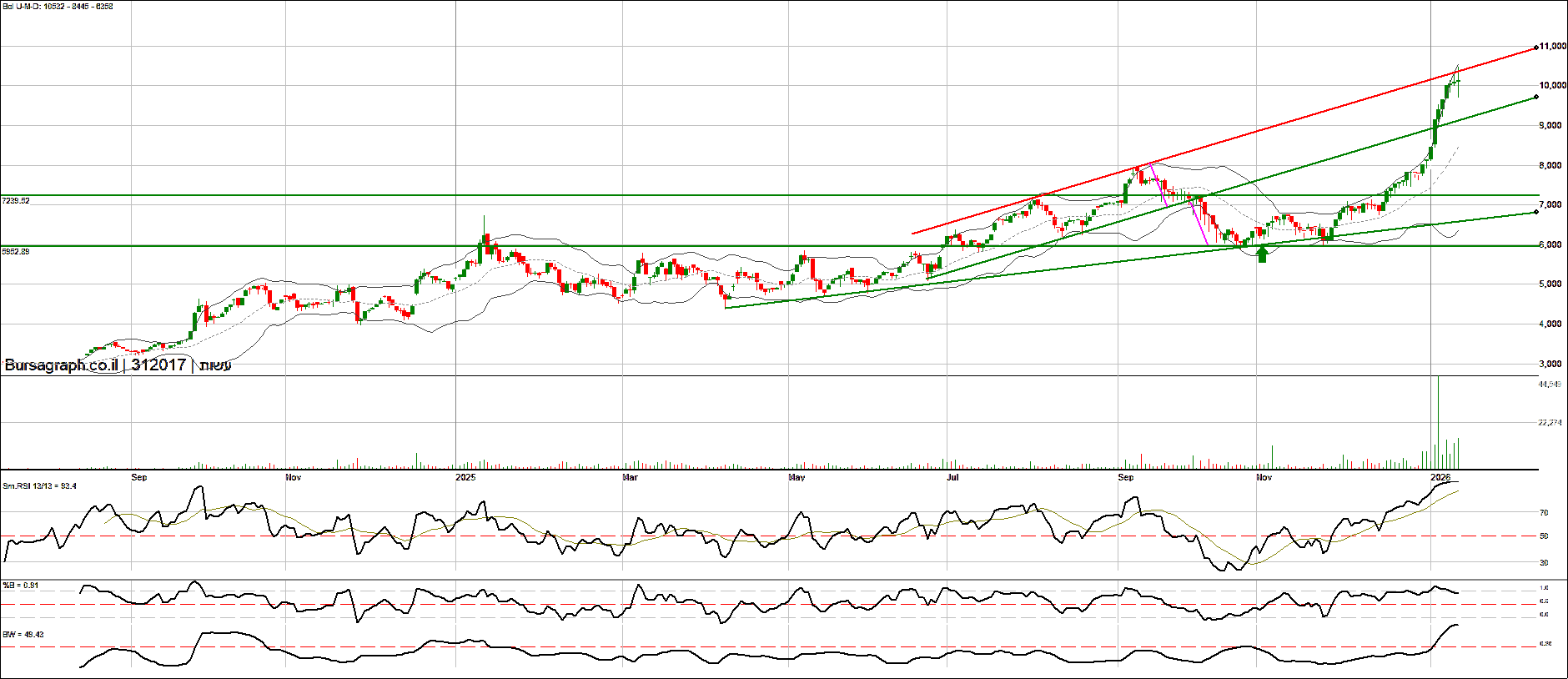Click the 44,549 volume axis label
Screen dimensions: 1568x679
[1550, 385]
